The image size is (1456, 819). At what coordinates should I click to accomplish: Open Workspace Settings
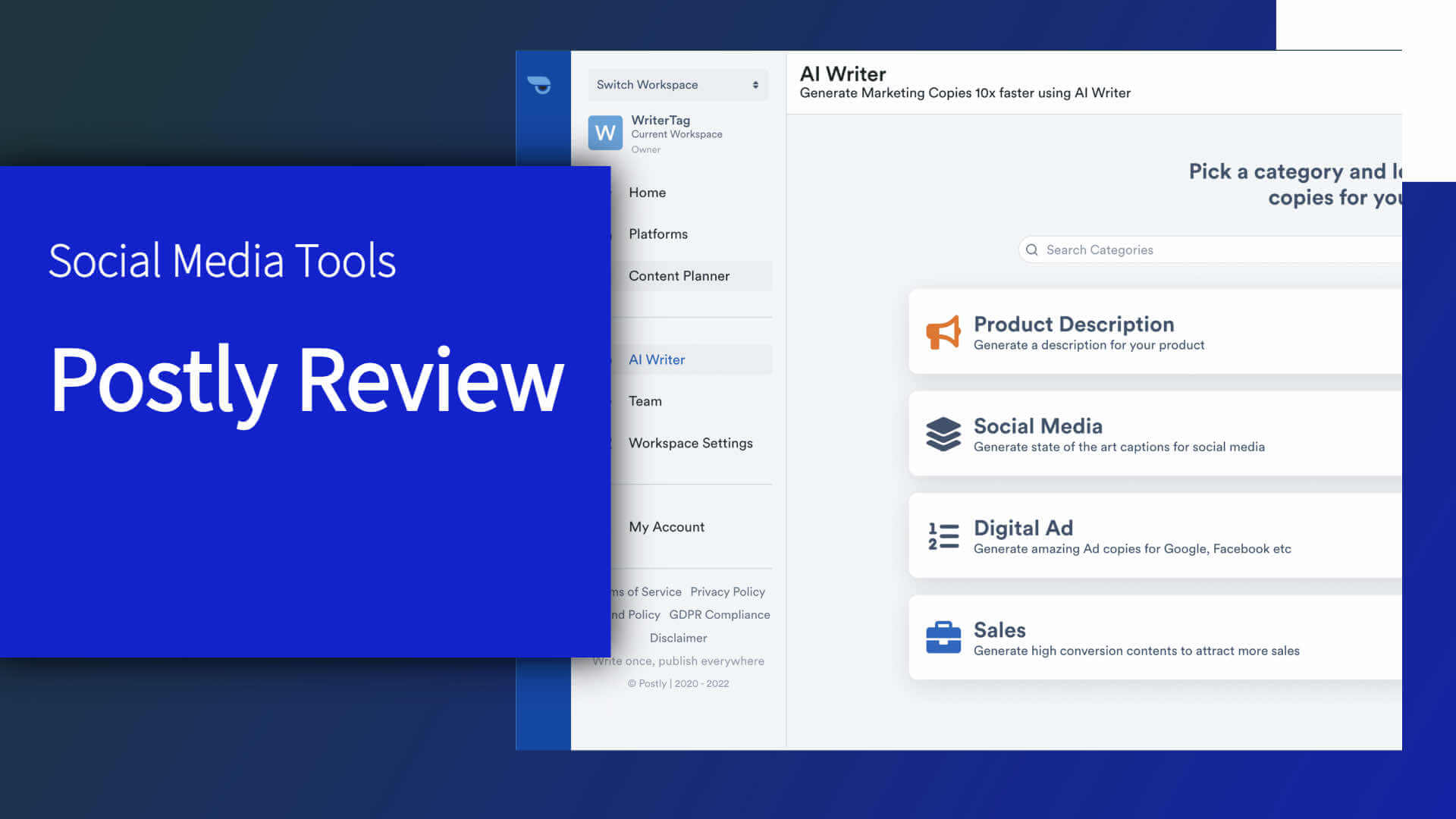click(x=690, y=443)
